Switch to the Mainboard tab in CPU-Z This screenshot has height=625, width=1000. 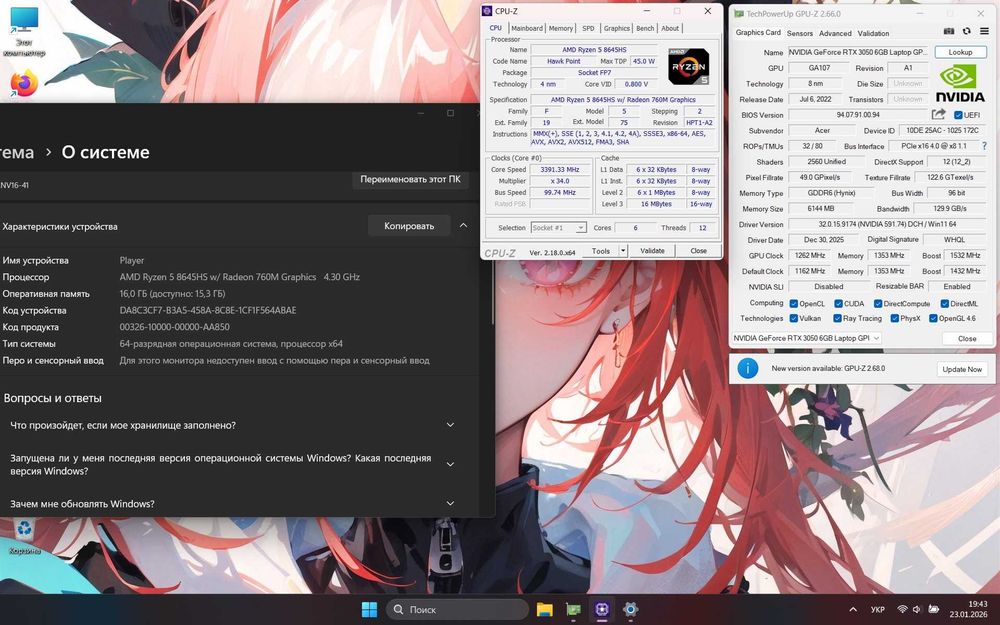pos(527,28)
